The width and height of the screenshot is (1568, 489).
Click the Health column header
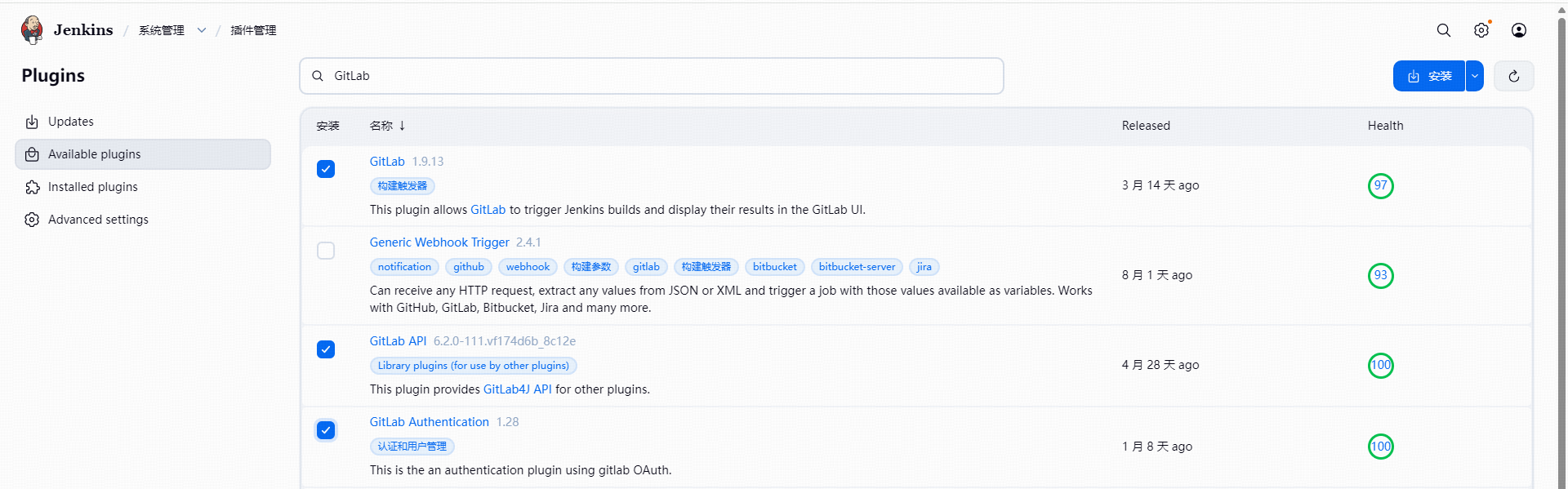click(1386, 126)
